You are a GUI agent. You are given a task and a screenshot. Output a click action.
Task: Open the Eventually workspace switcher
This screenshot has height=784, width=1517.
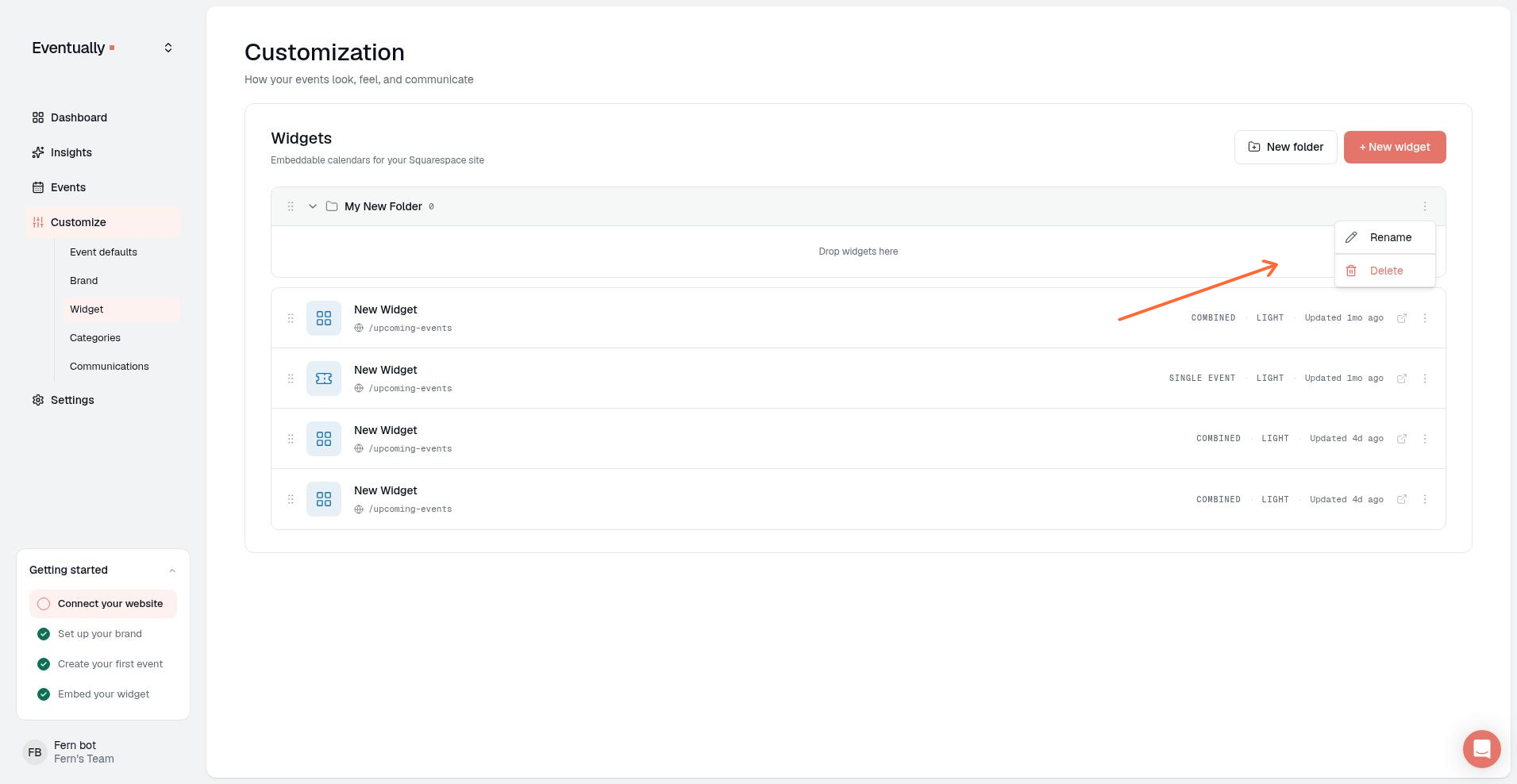pos(168,48)
